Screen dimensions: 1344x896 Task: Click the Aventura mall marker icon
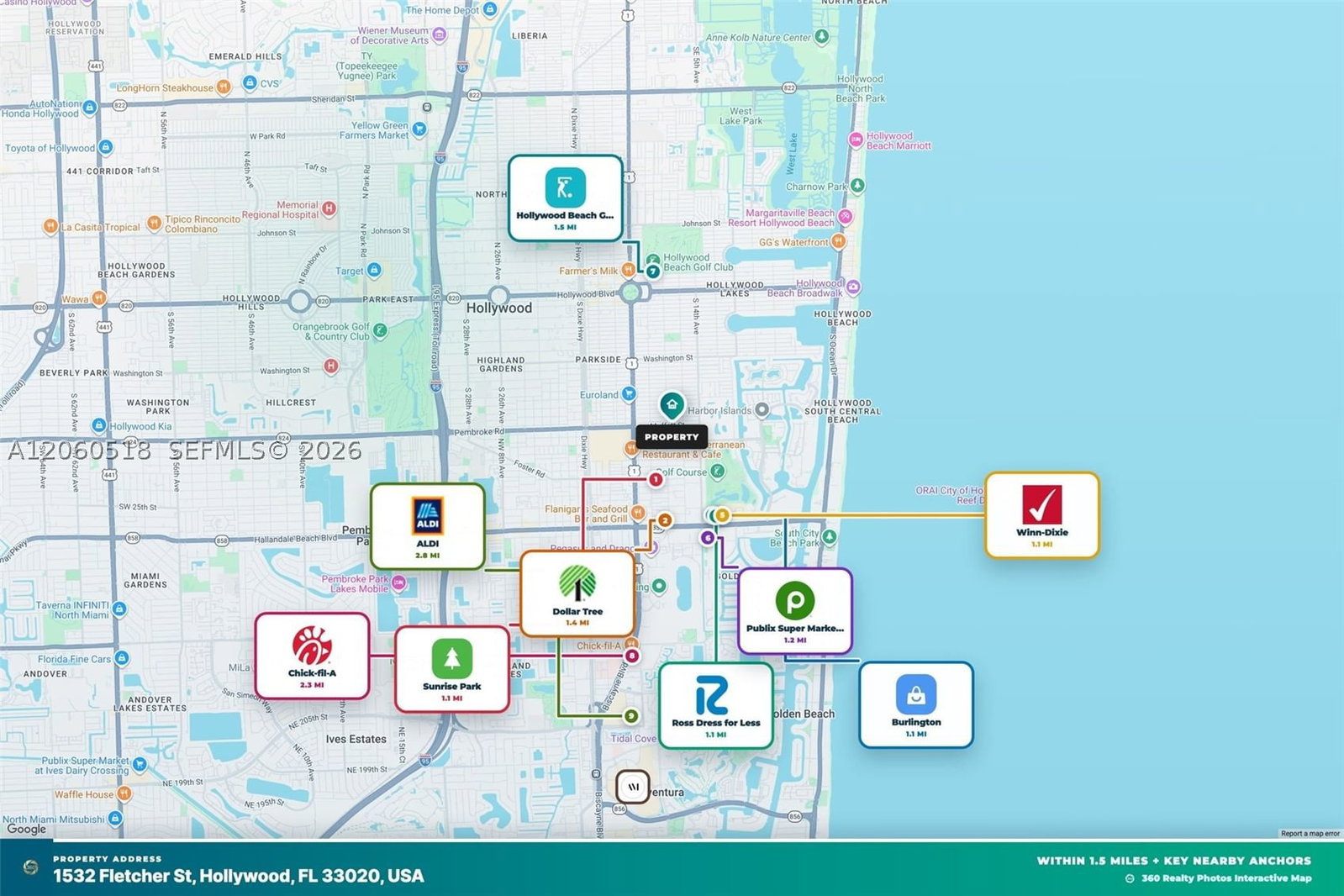click(633, 788)
